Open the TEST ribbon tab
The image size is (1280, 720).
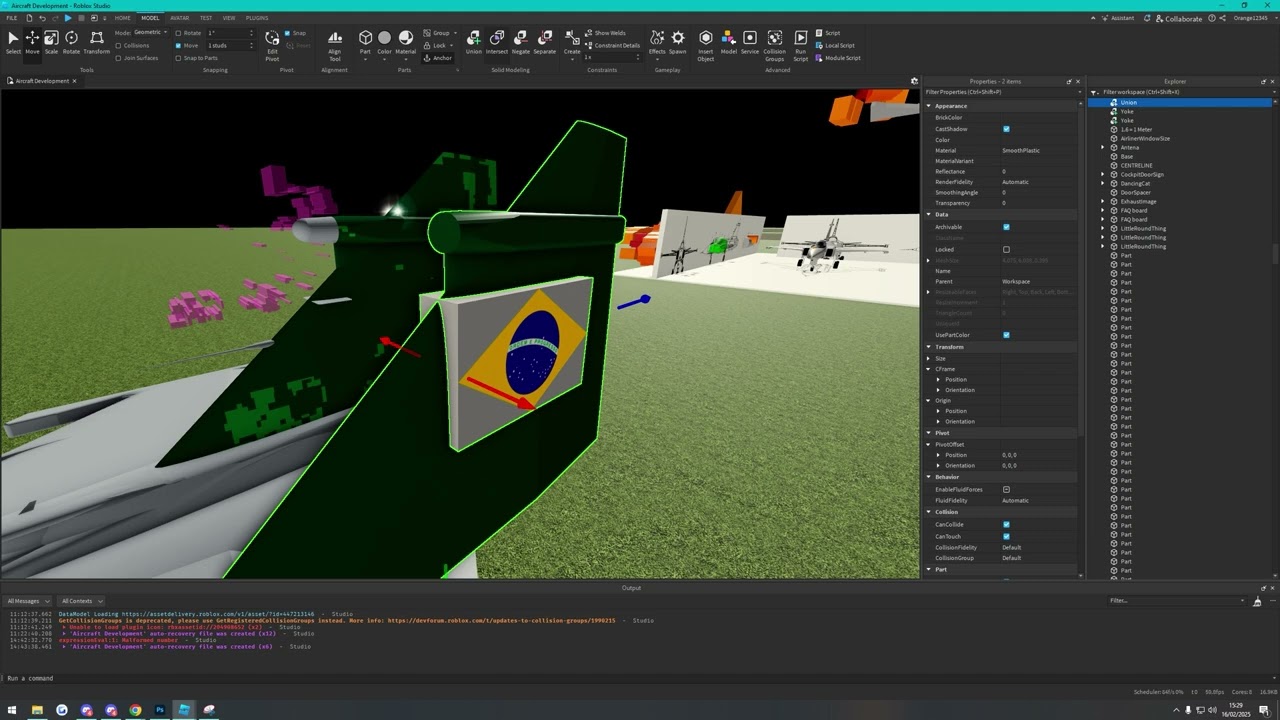206,18
